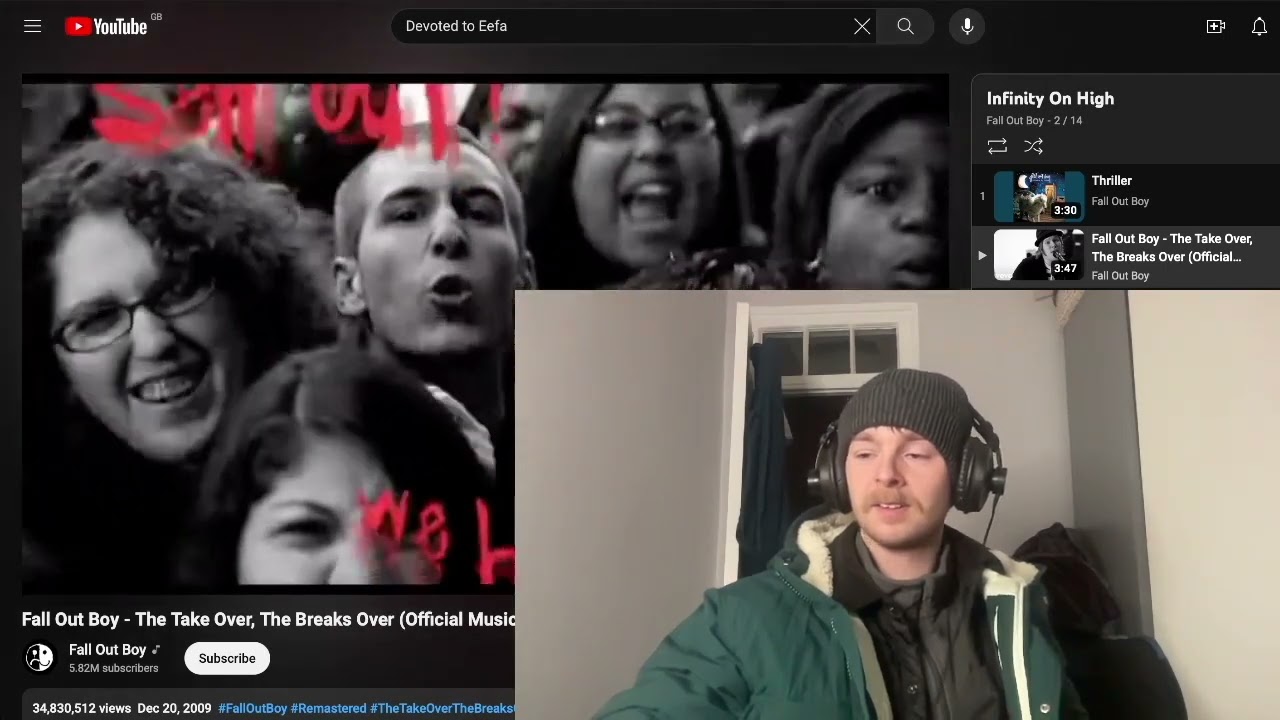The height and width of the screenshot is (720, 1280).
Task: Click the now-playing arrow beside The Take Over
Action: click(982, 256)
